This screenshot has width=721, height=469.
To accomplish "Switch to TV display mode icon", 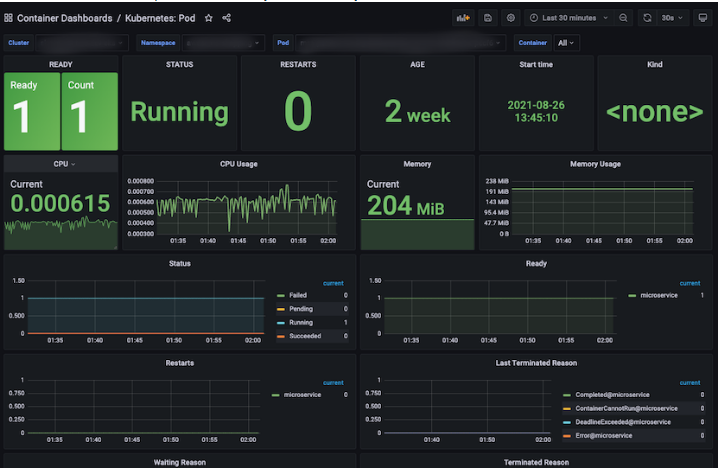I will click(x=703, y=18).
